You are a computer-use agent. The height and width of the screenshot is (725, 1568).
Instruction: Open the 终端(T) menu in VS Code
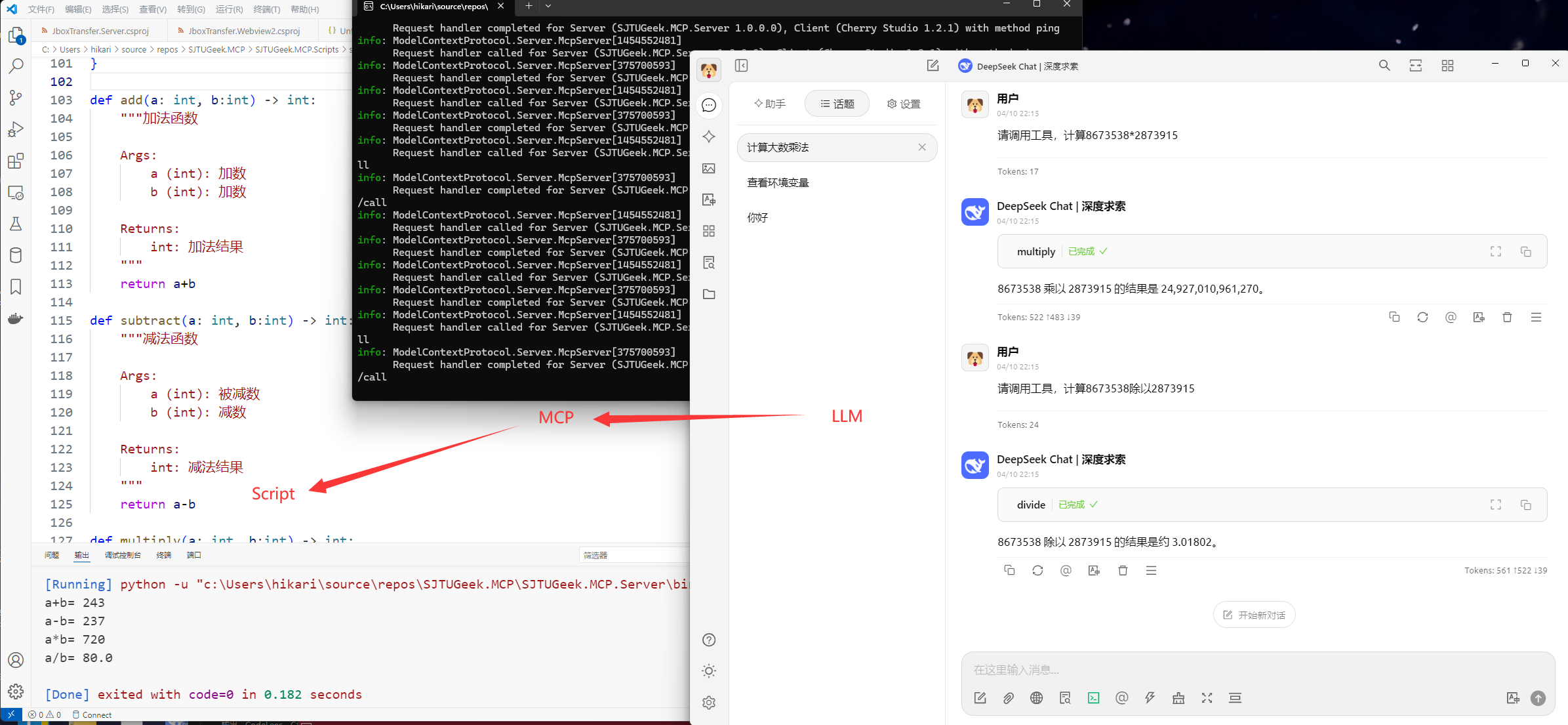coord(266,9)
